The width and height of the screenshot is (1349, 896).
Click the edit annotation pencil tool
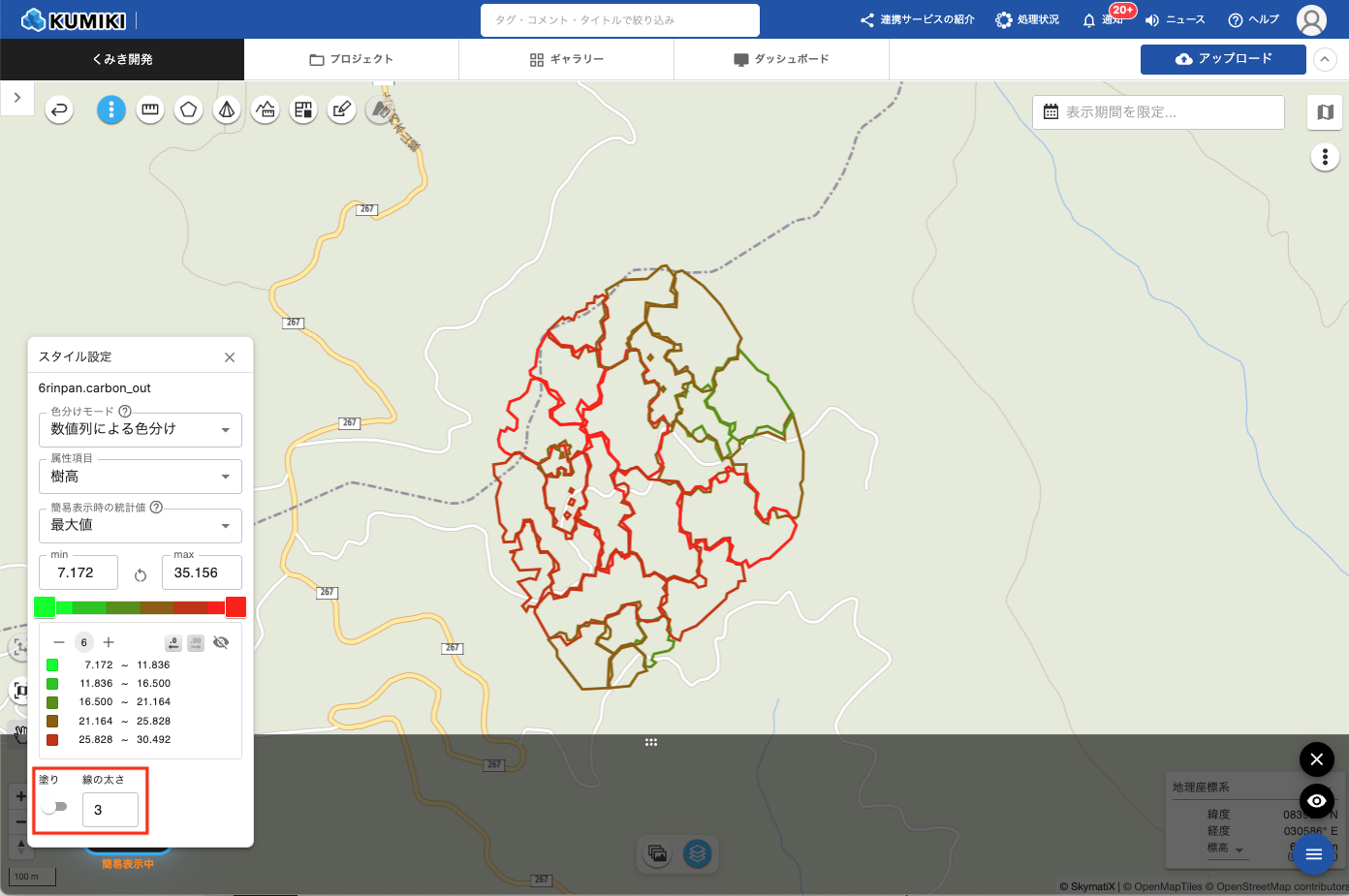pyautogui.click(x=341, y=109)
